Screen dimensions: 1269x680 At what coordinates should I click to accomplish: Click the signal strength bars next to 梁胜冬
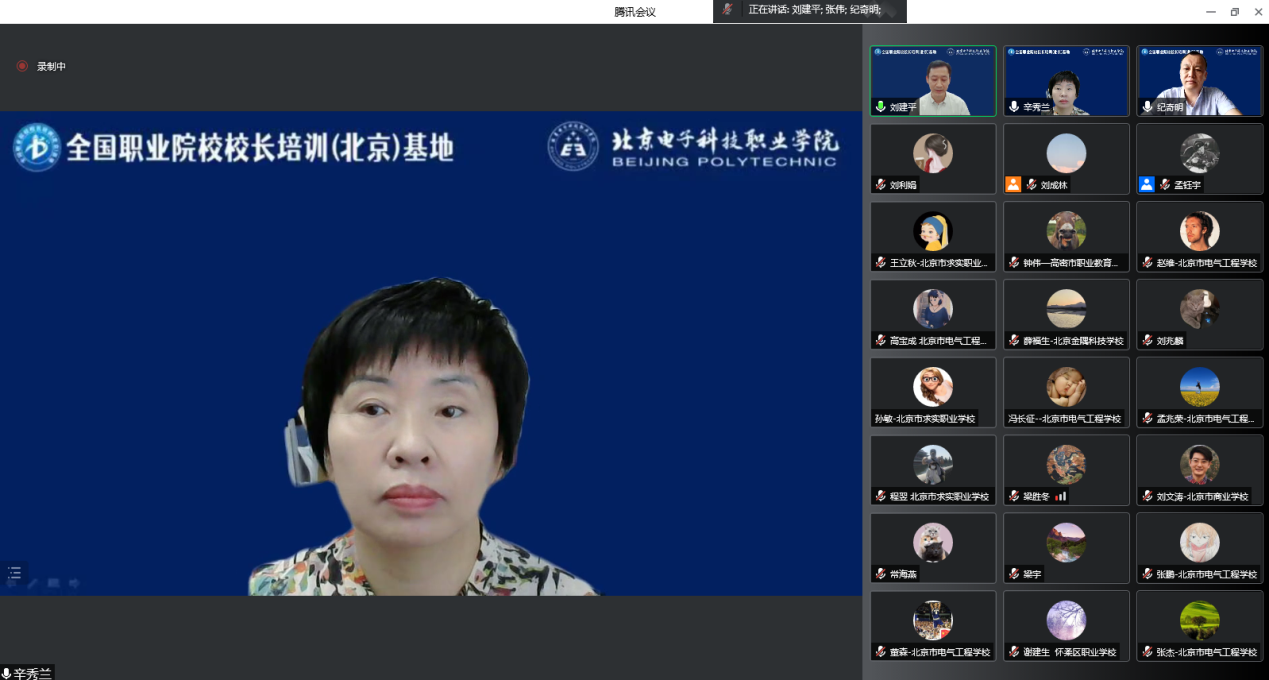pyautogui.click(x=1061, y=496)
